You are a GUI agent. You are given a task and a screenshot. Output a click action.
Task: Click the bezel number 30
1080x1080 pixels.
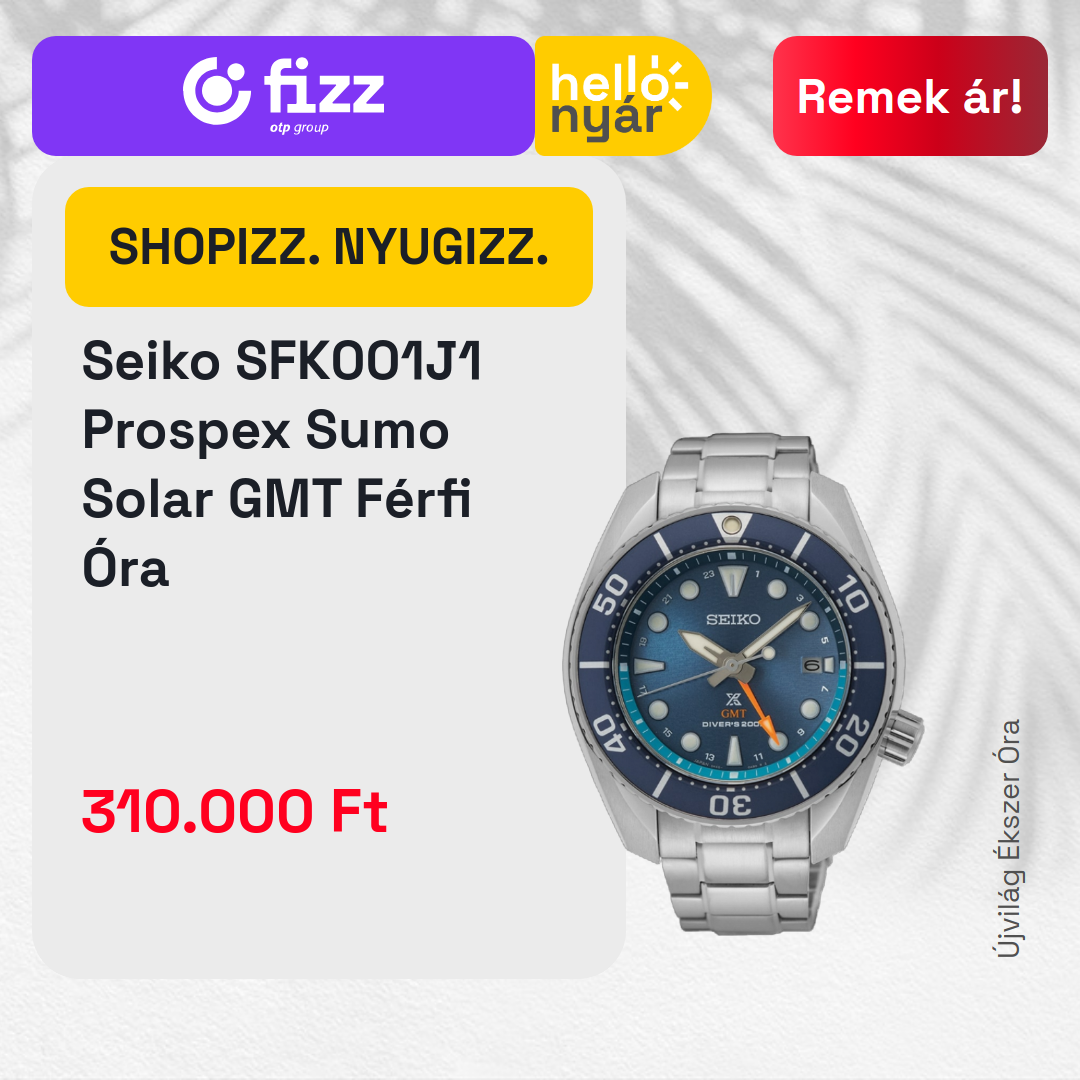click(731, 805)
